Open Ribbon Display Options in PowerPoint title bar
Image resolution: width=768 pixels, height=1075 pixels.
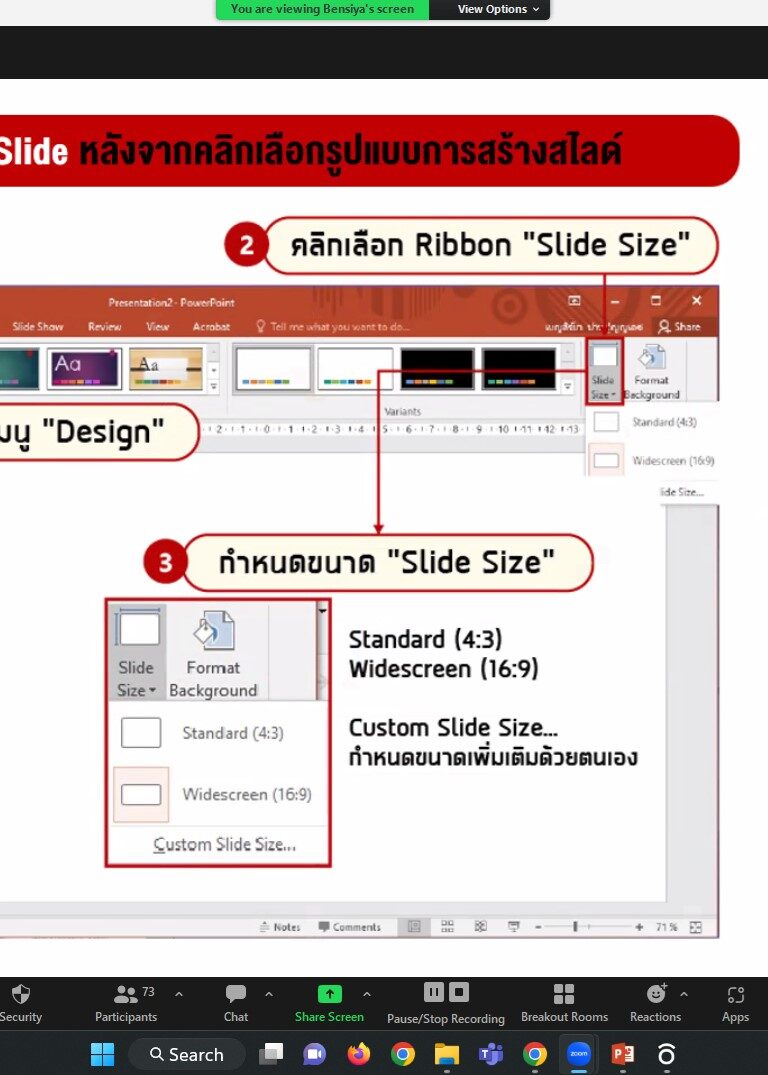click(575, 301)
